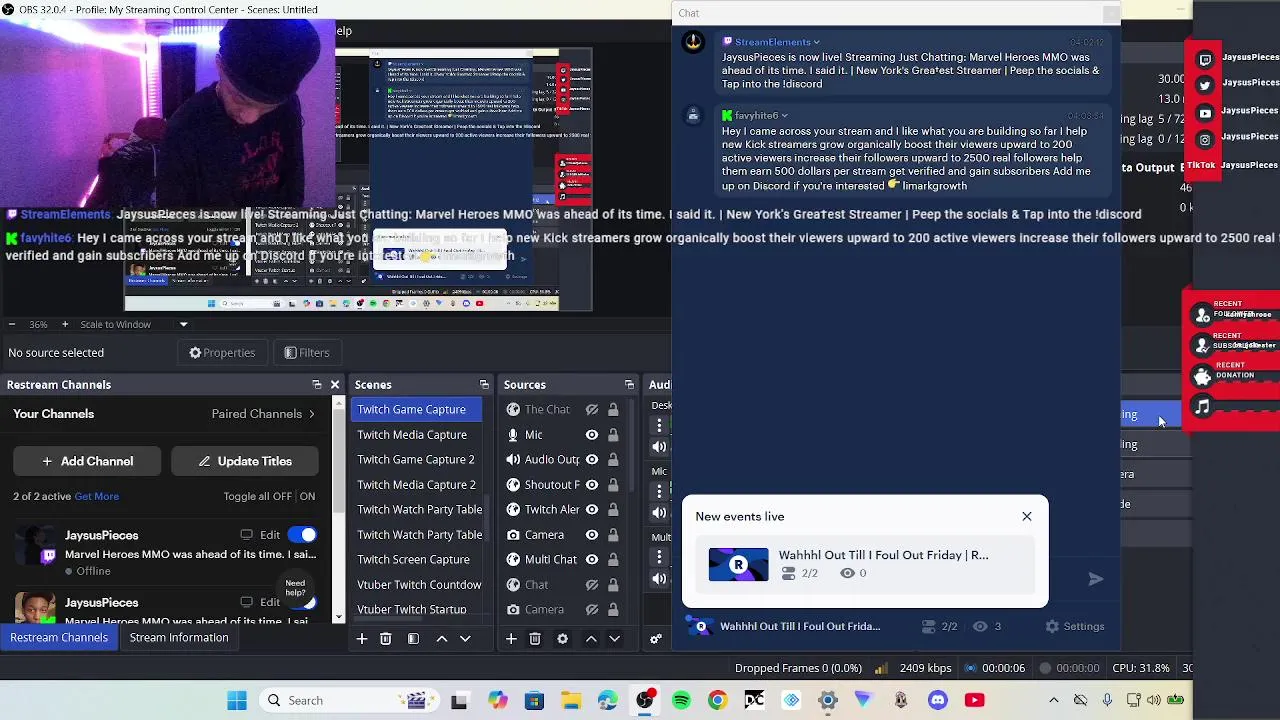Viewport: 1280px width, 720px height.
Task: Unlock the Multi Chat source lock icon
Action: (613, 560)
